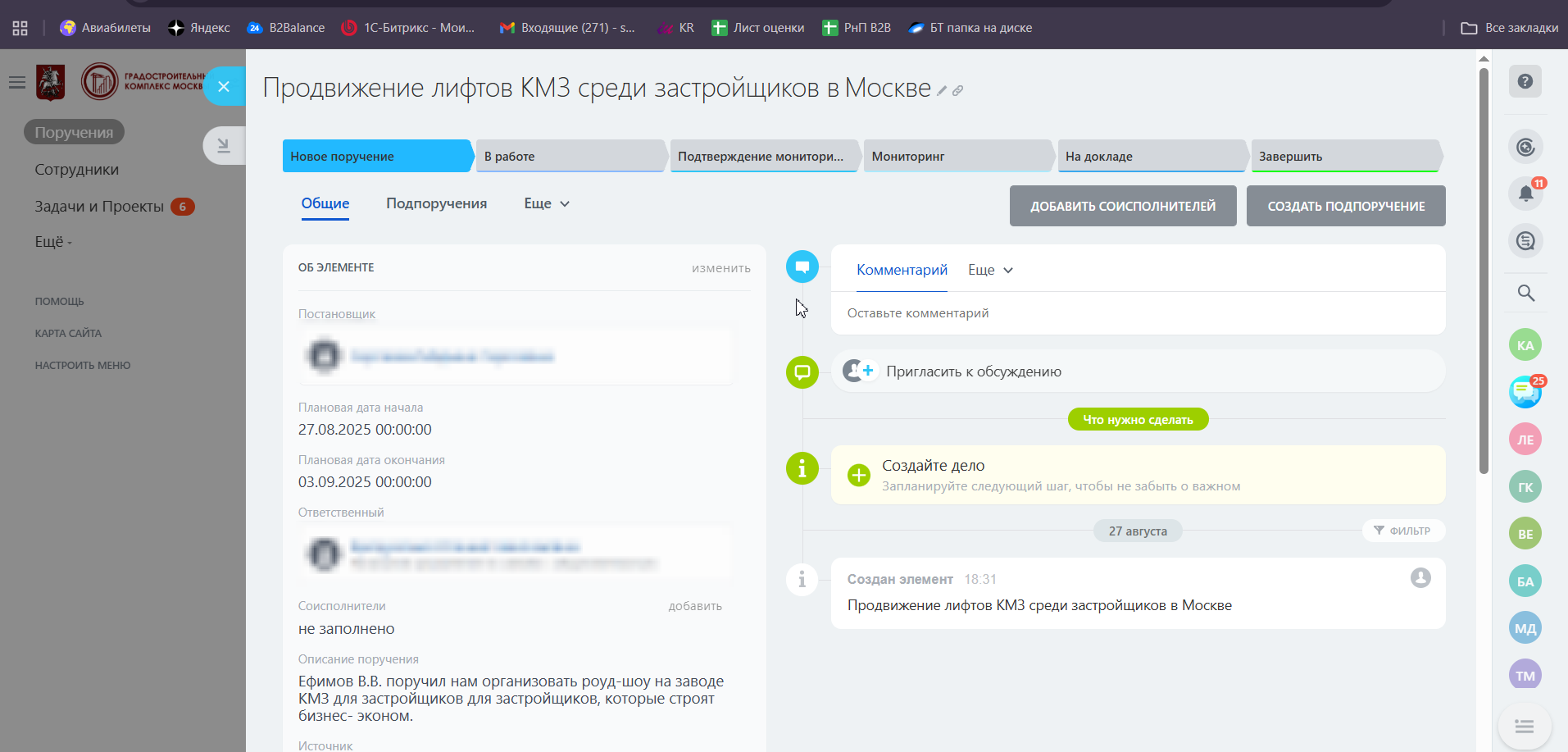Open chat with ТМ avatar
The height and width of the screenshot is (752, 1568).
(1525, 674)
